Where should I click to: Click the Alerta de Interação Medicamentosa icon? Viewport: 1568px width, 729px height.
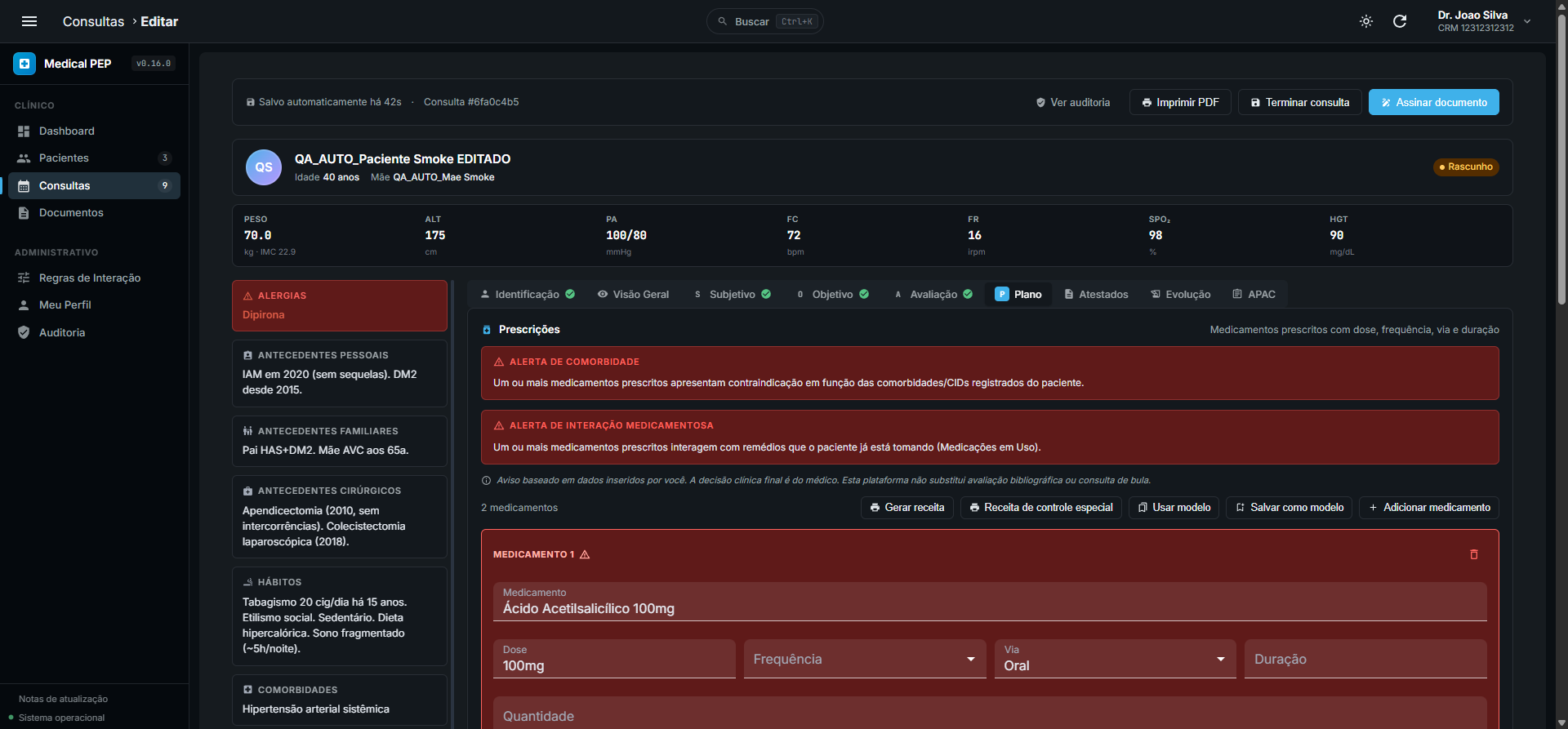(499, 425)
